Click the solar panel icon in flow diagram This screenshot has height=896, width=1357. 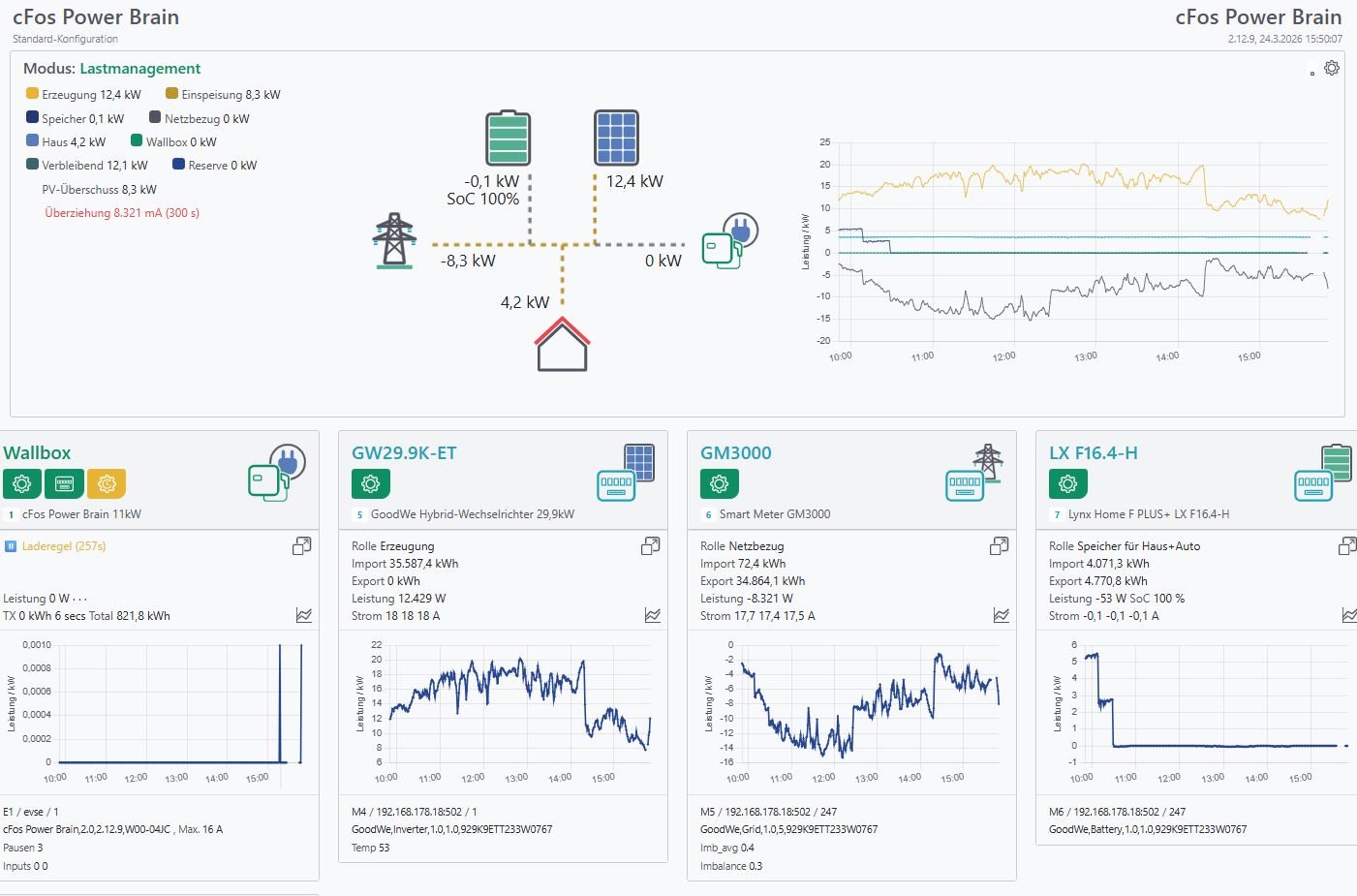(616, 138)
